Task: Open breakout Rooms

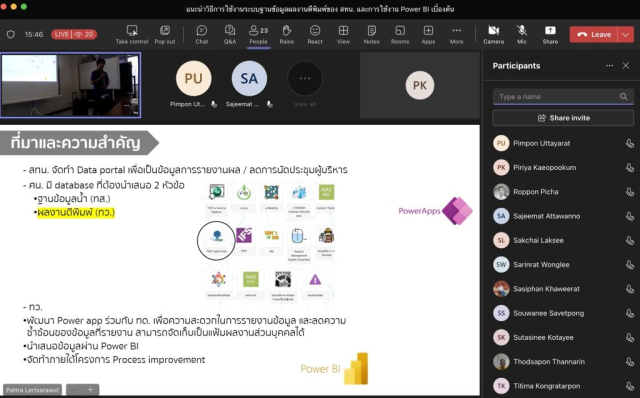Action: pos(400,35)
